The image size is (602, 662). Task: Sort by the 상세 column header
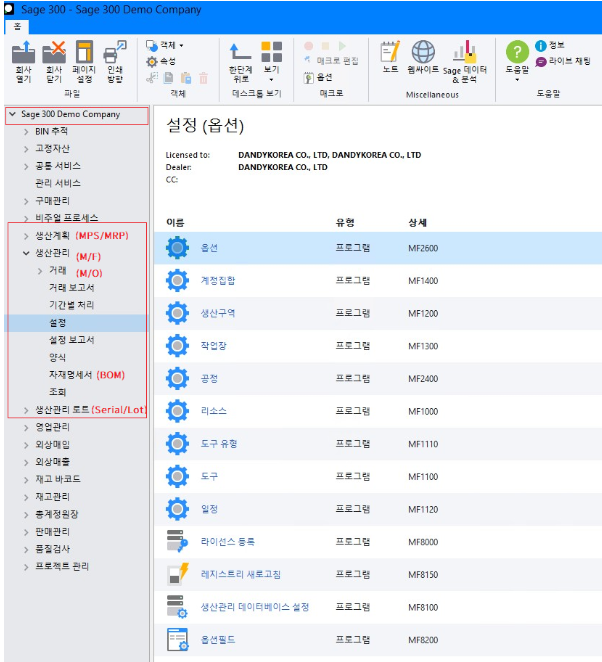coord(417,222)
